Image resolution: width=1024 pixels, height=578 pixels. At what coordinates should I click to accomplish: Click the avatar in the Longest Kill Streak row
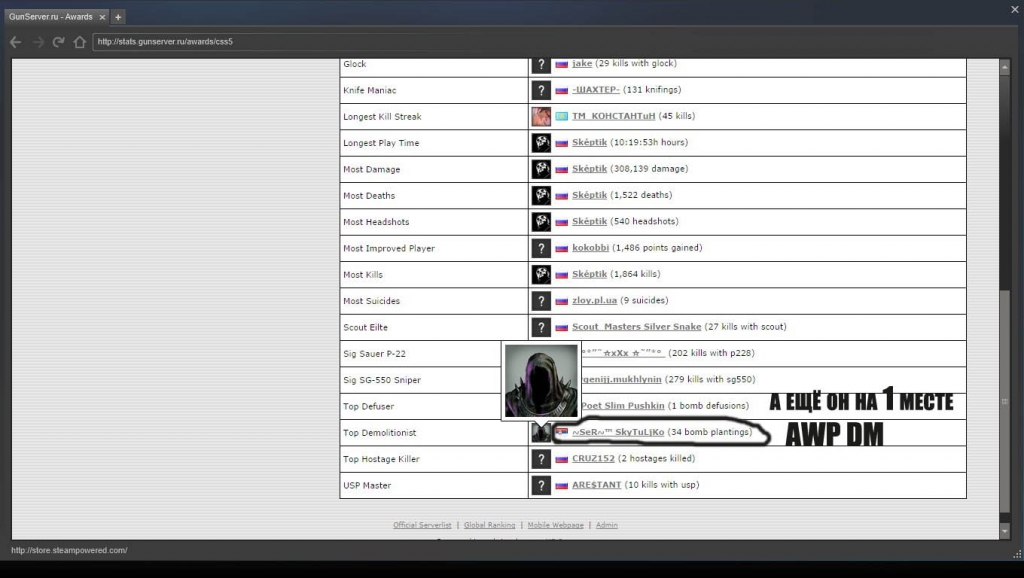coord(541,116)
